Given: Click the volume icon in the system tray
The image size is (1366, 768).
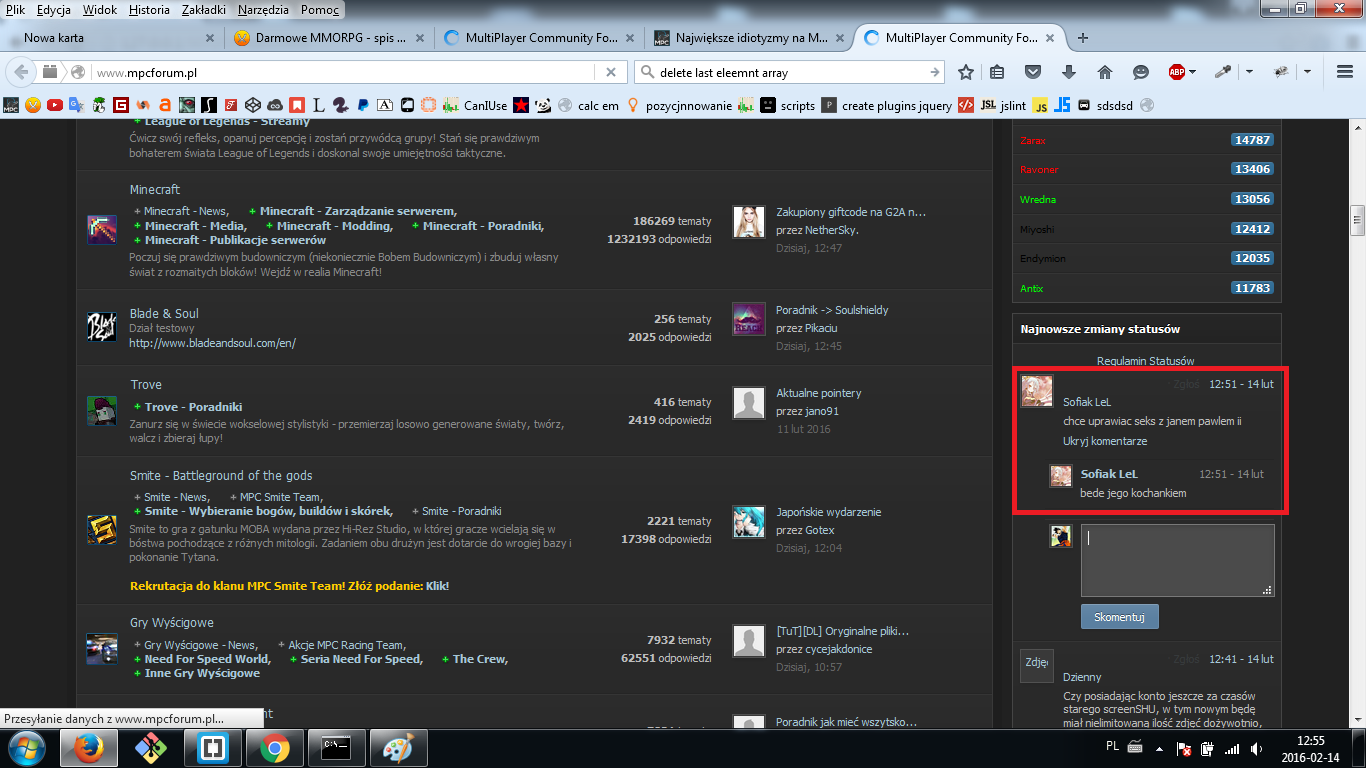Looking at the screenshot, I should tap(1255, 748).
